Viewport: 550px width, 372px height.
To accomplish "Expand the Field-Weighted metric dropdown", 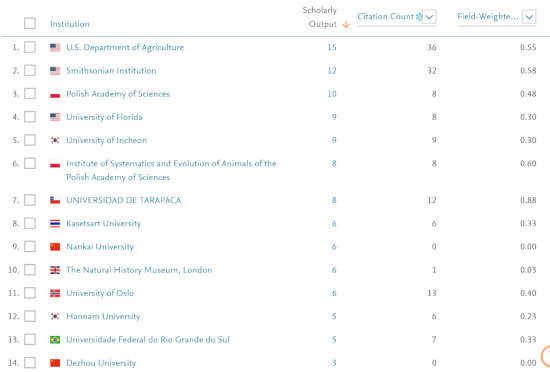I will point(529,17).
